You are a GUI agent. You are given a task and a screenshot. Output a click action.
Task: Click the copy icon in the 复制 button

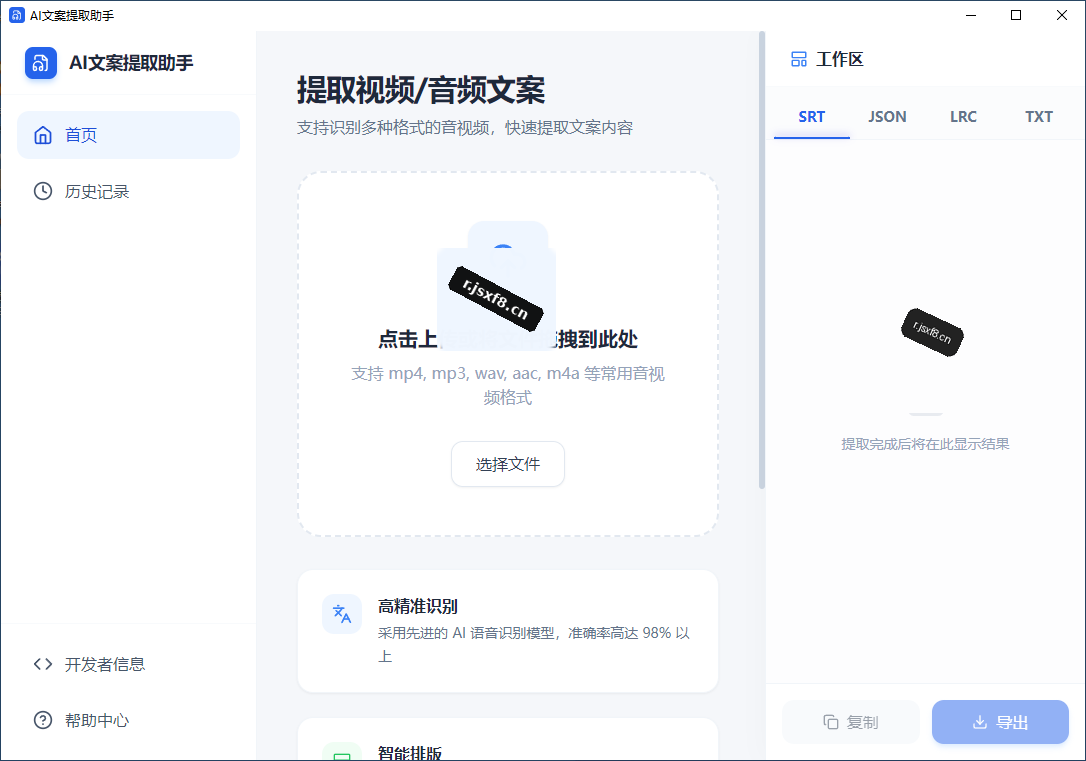pyautogui.click(x=830, y=722)
